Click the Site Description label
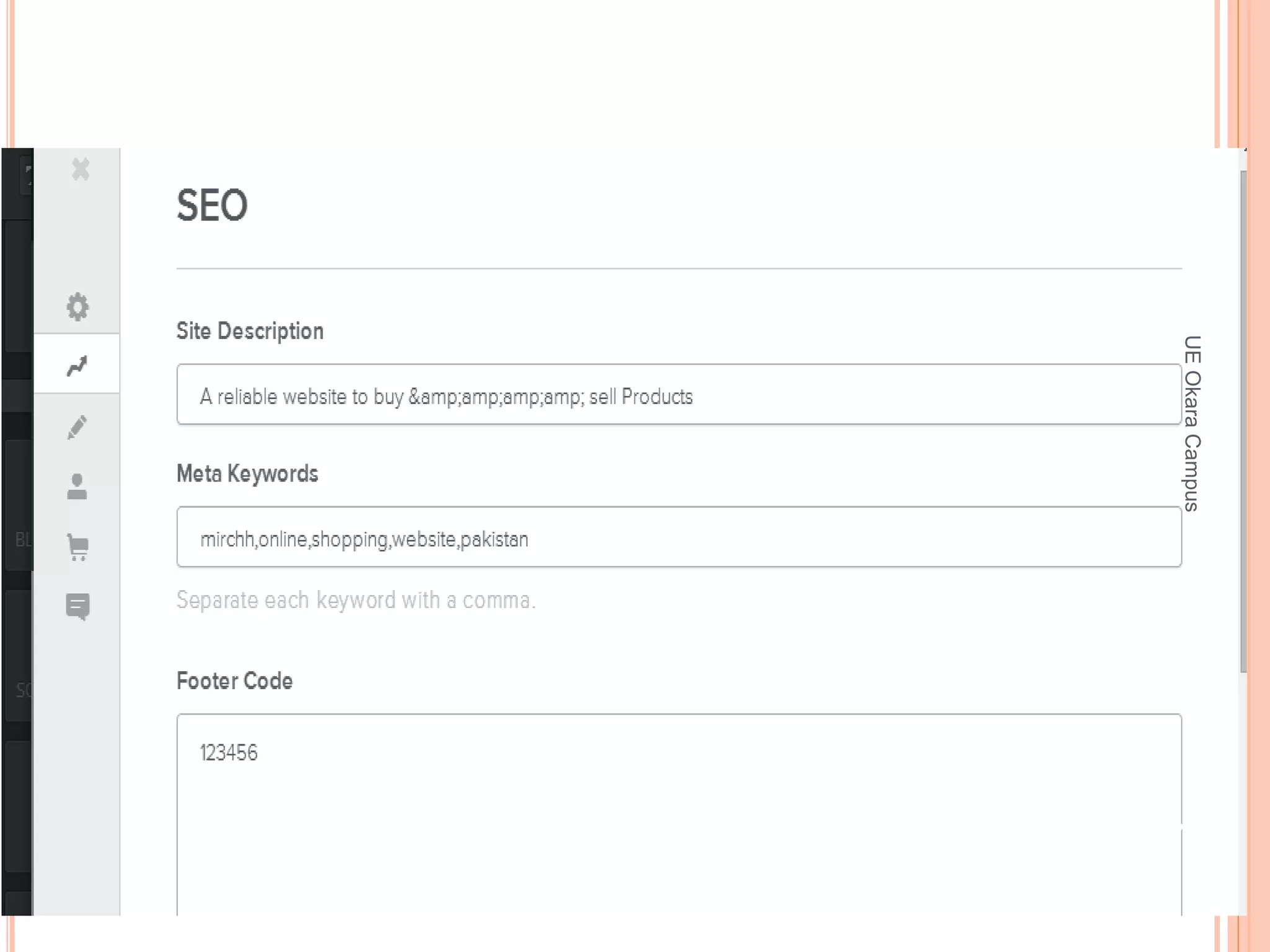Image resolution: width=1270 pixels, height=952 pixels. [x=250, y=331]
